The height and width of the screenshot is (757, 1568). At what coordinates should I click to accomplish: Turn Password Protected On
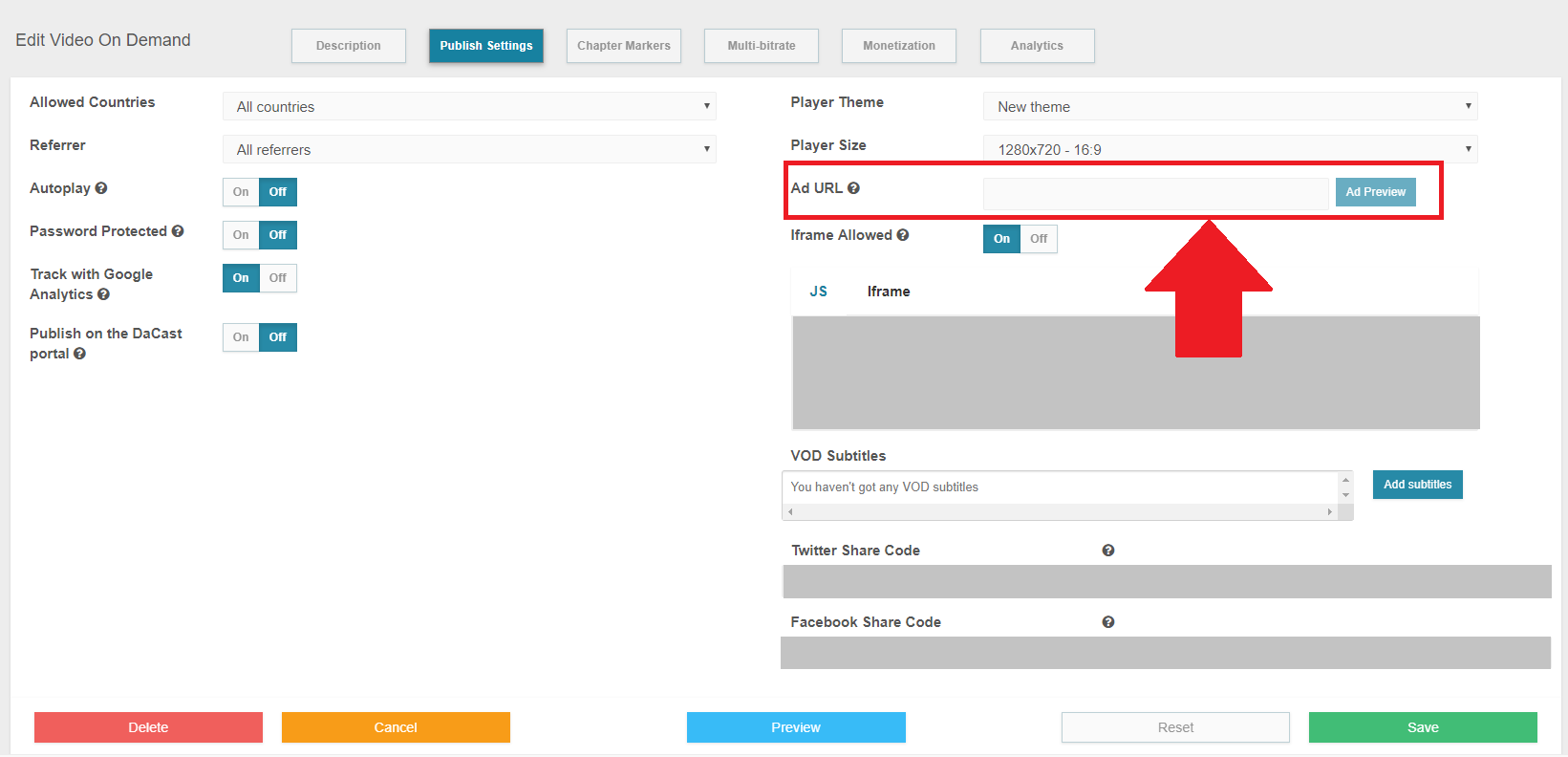click(241, 235)
